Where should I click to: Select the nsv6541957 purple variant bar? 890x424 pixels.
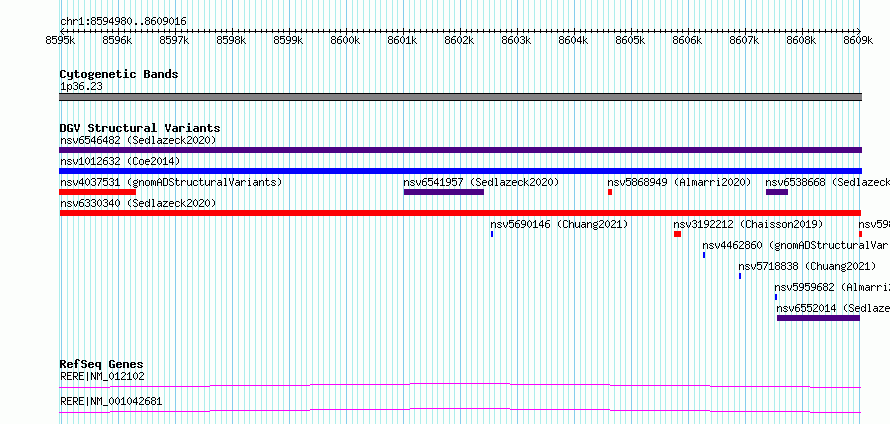tap(444, 192)
